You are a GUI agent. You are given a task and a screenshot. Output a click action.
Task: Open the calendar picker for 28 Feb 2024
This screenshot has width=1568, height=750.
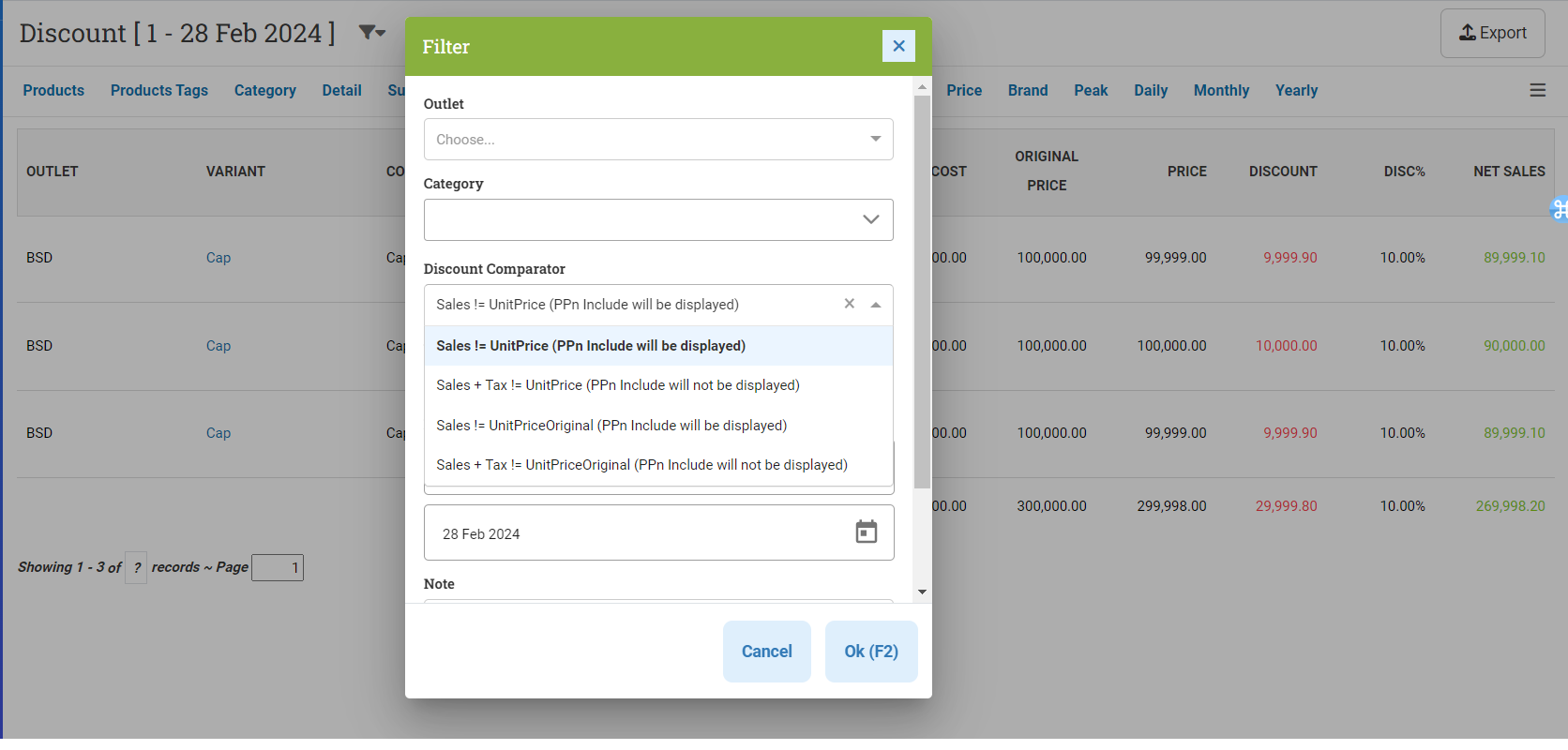[x=867, y=532]
